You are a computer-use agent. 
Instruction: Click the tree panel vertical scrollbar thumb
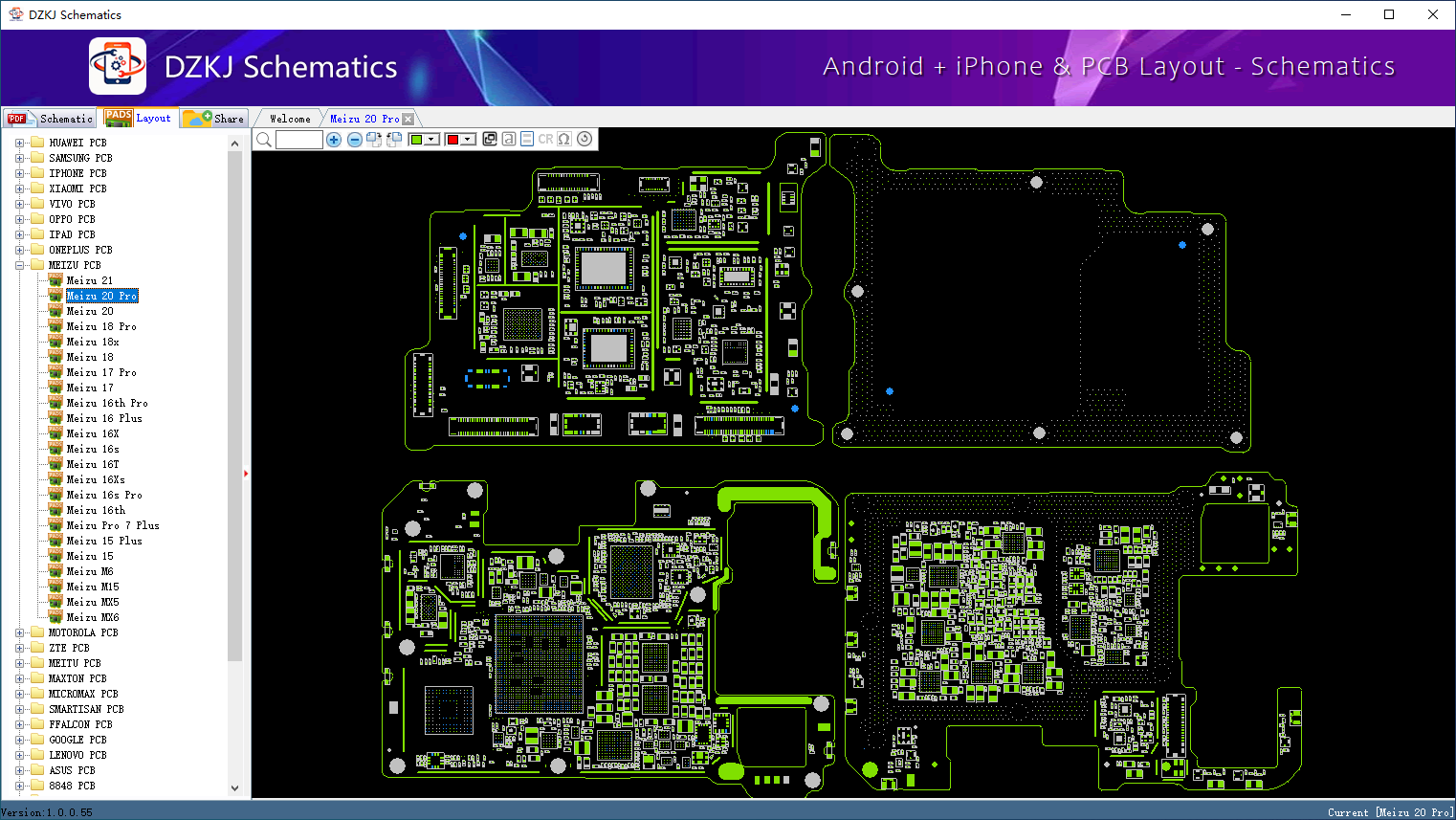235,406
